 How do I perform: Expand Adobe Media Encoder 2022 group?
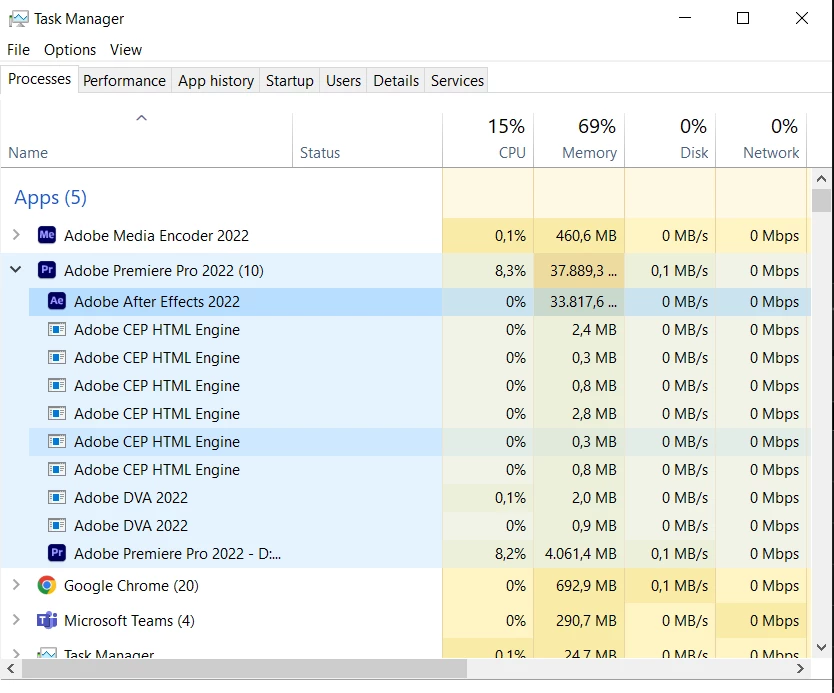pyautogui.click(x=16, y=235)
